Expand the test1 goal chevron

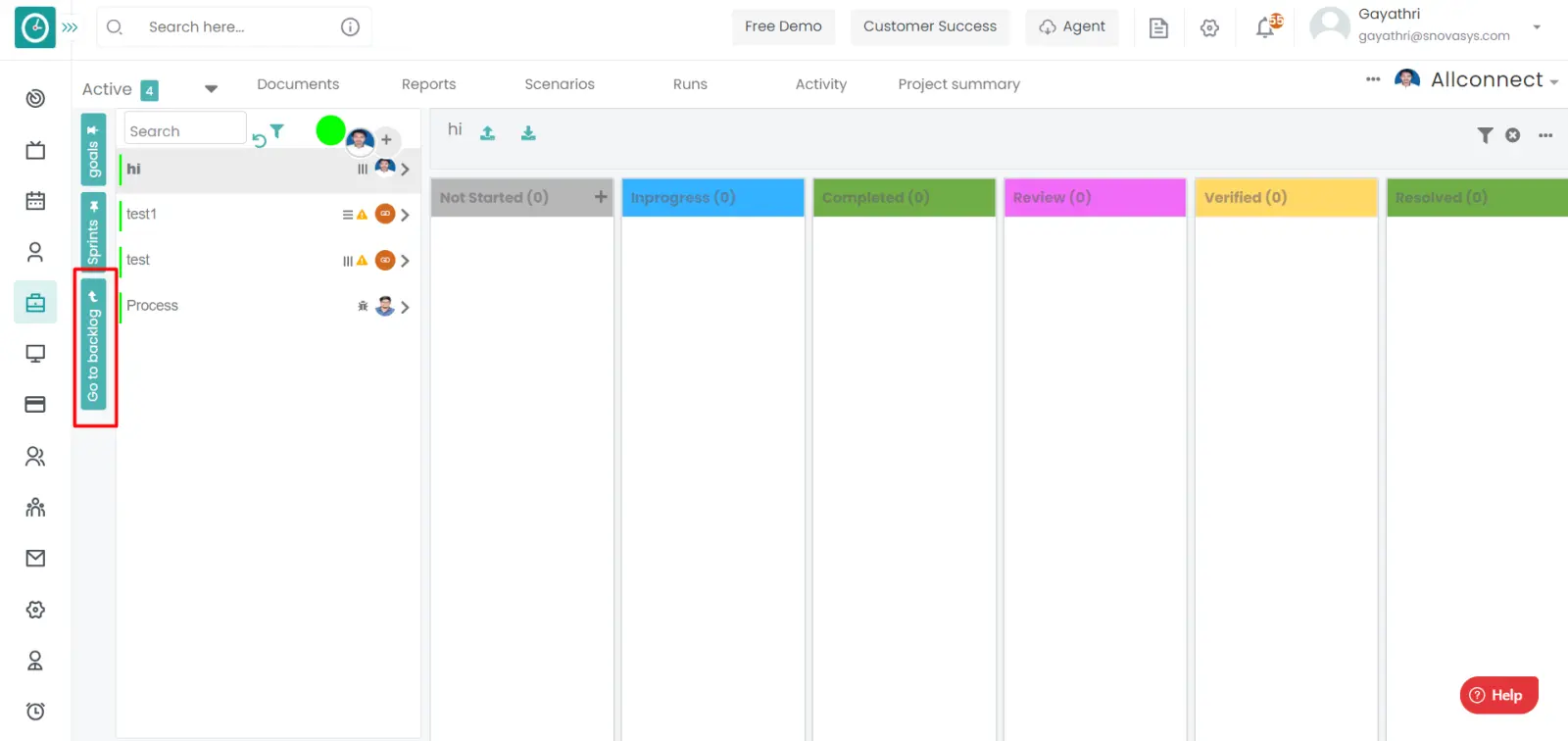(x=405, y=215)
